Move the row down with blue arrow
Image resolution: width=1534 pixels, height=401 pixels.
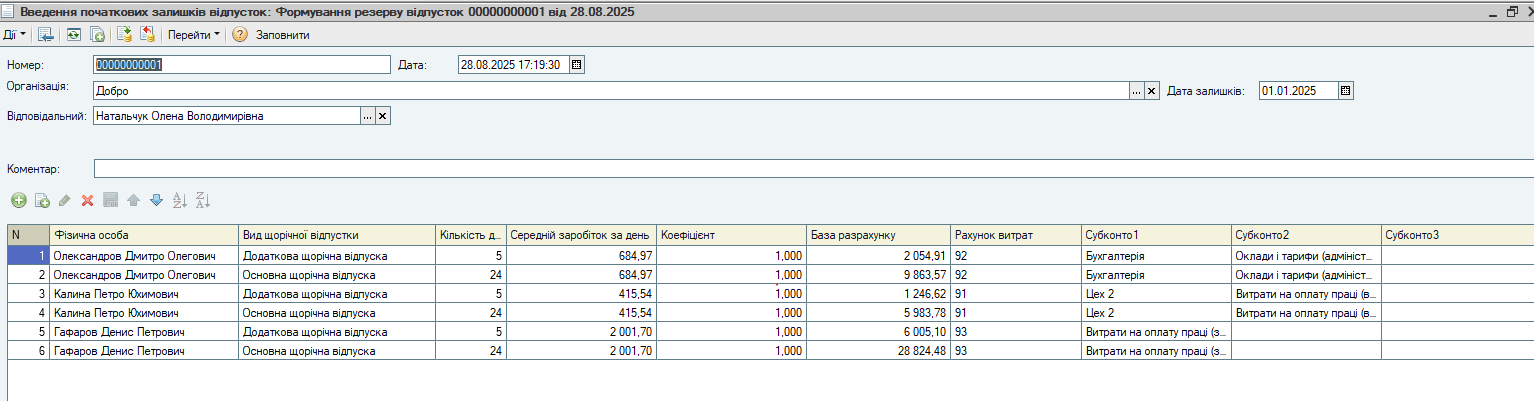pos(156,201)
